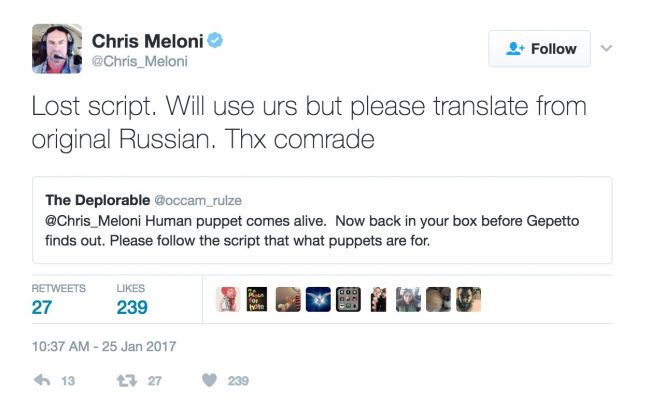Click the @Chris_Meloni mention inside quoted tweet
Viewport: 650px width, 404px height.
(x=94, y=223)
